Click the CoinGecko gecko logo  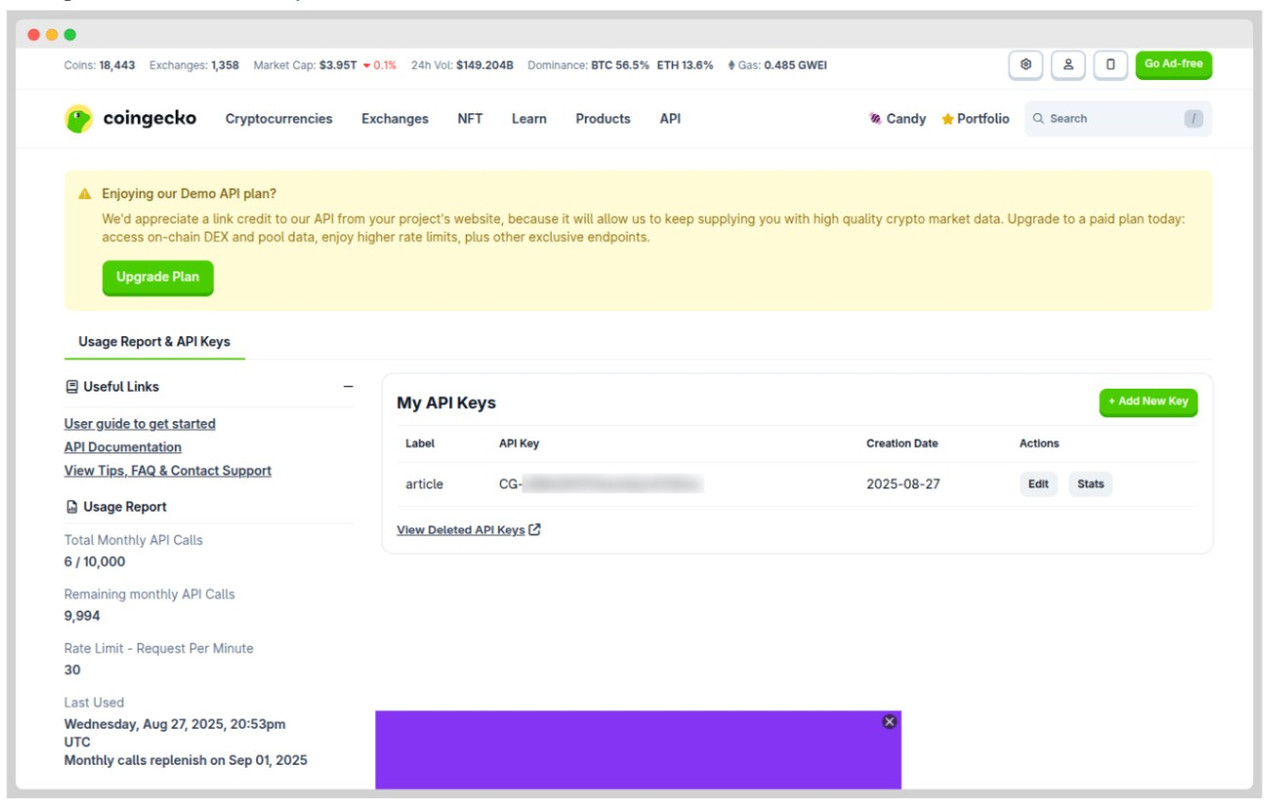click(x=78, y=118)
